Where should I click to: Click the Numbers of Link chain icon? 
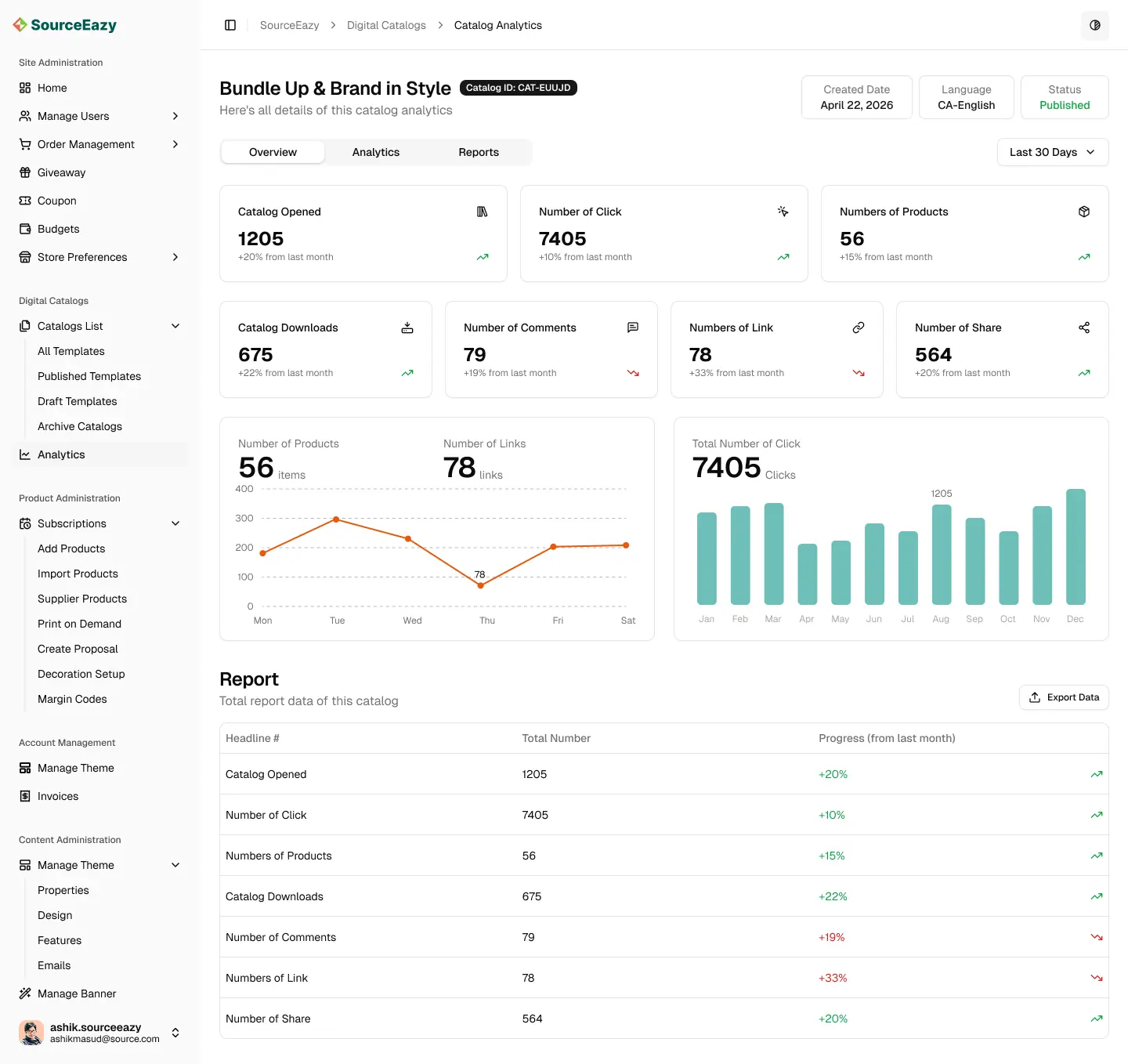[x=859, y=328]
